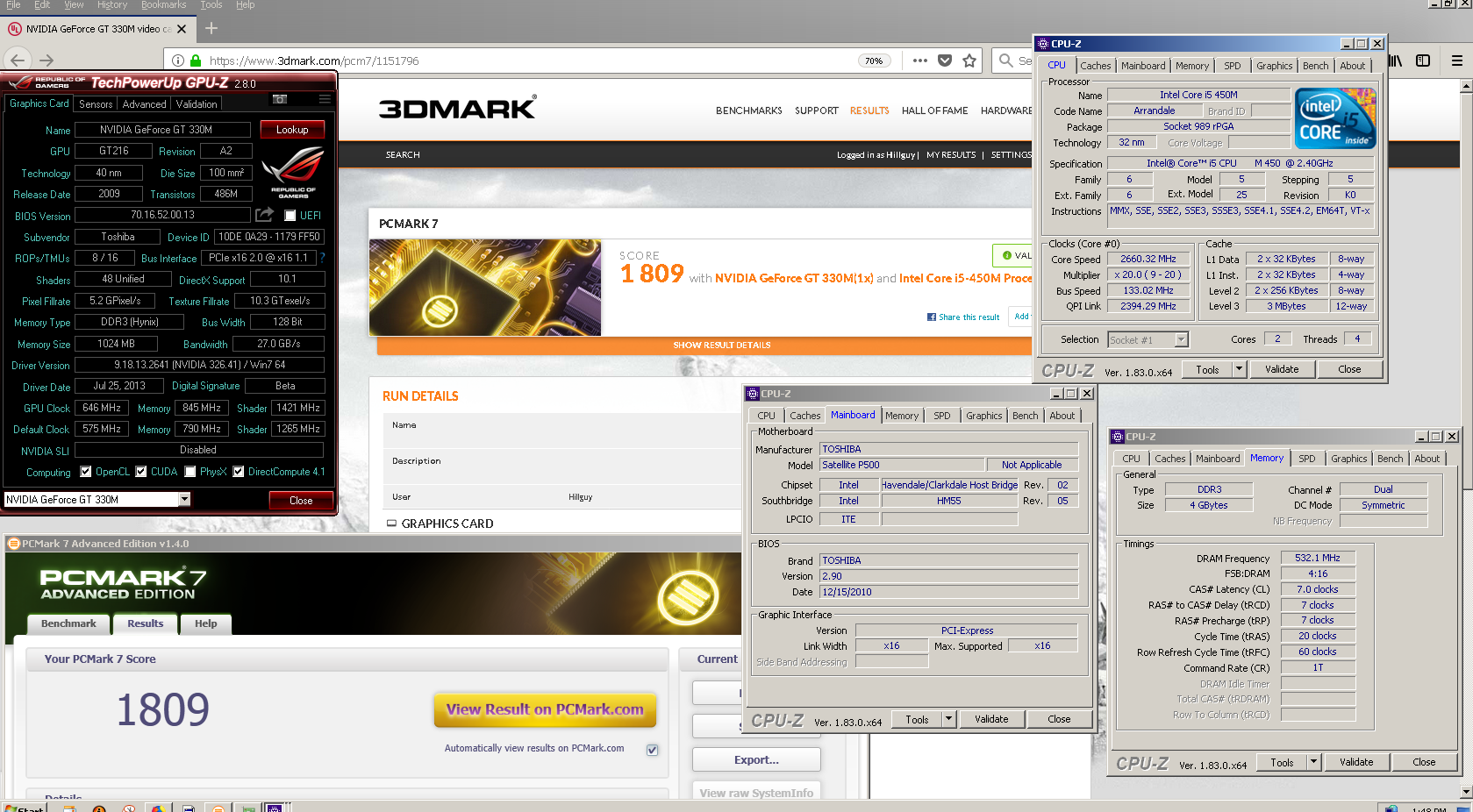Toggle the OpenCL computing checkbox
This screenshot has height=812, width=1473.
pos(86,472)
